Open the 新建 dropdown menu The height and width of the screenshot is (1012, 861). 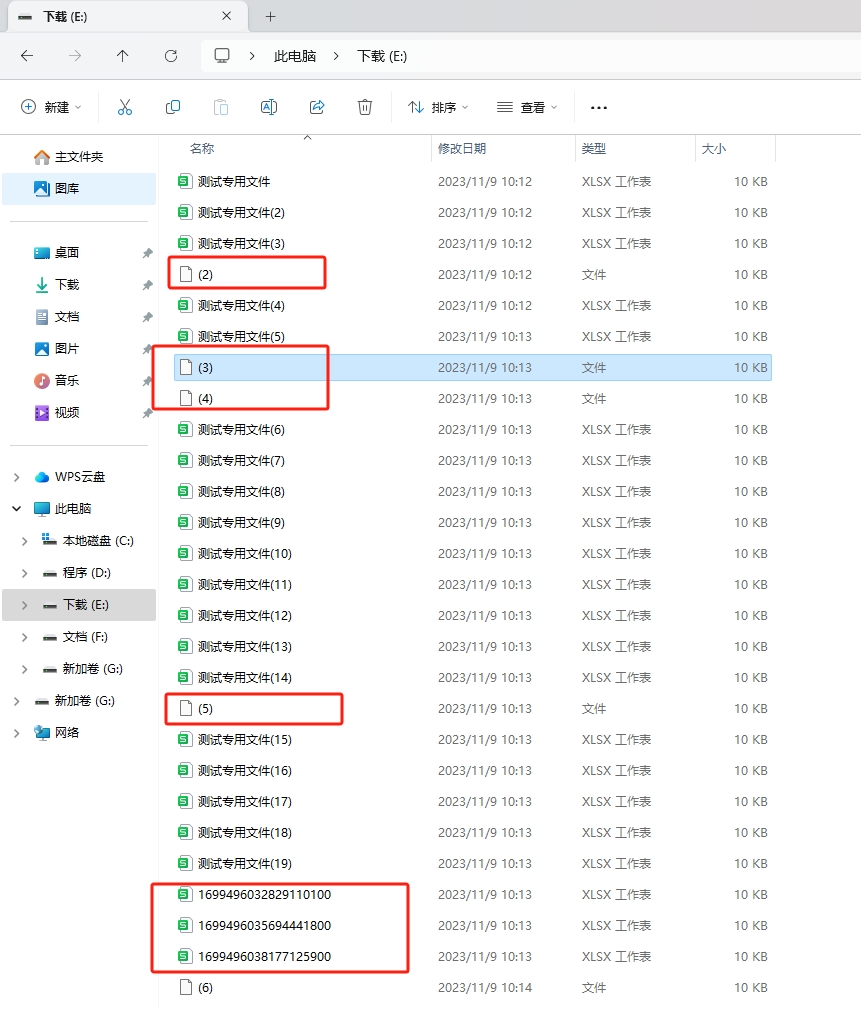pyautogui.click(x=51, y=107)
